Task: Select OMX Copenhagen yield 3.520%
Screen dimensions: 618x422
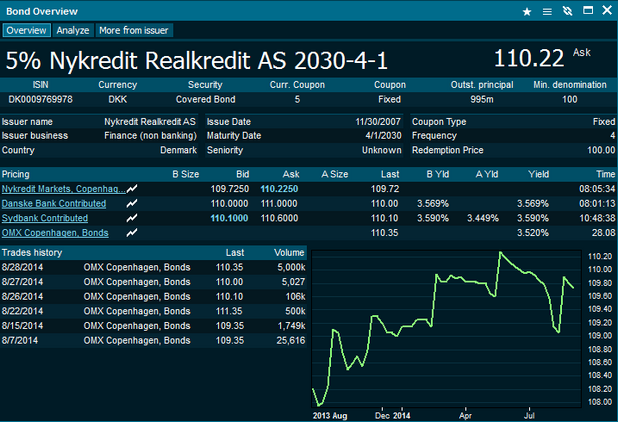Action: pos(533,232)
